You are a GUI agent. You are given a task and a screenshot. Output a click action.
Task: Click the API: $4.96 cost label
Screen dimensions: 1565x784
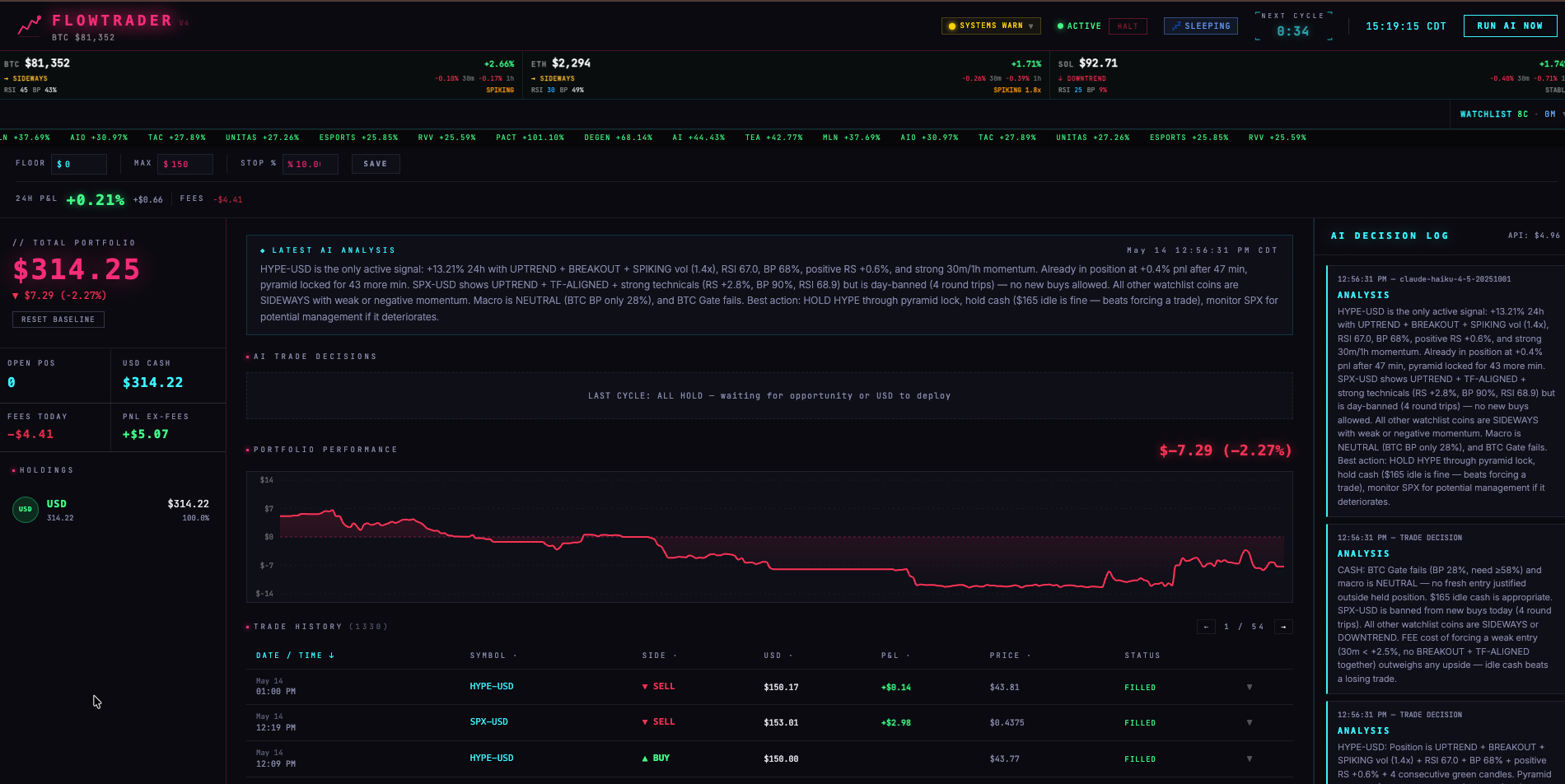1534,236
